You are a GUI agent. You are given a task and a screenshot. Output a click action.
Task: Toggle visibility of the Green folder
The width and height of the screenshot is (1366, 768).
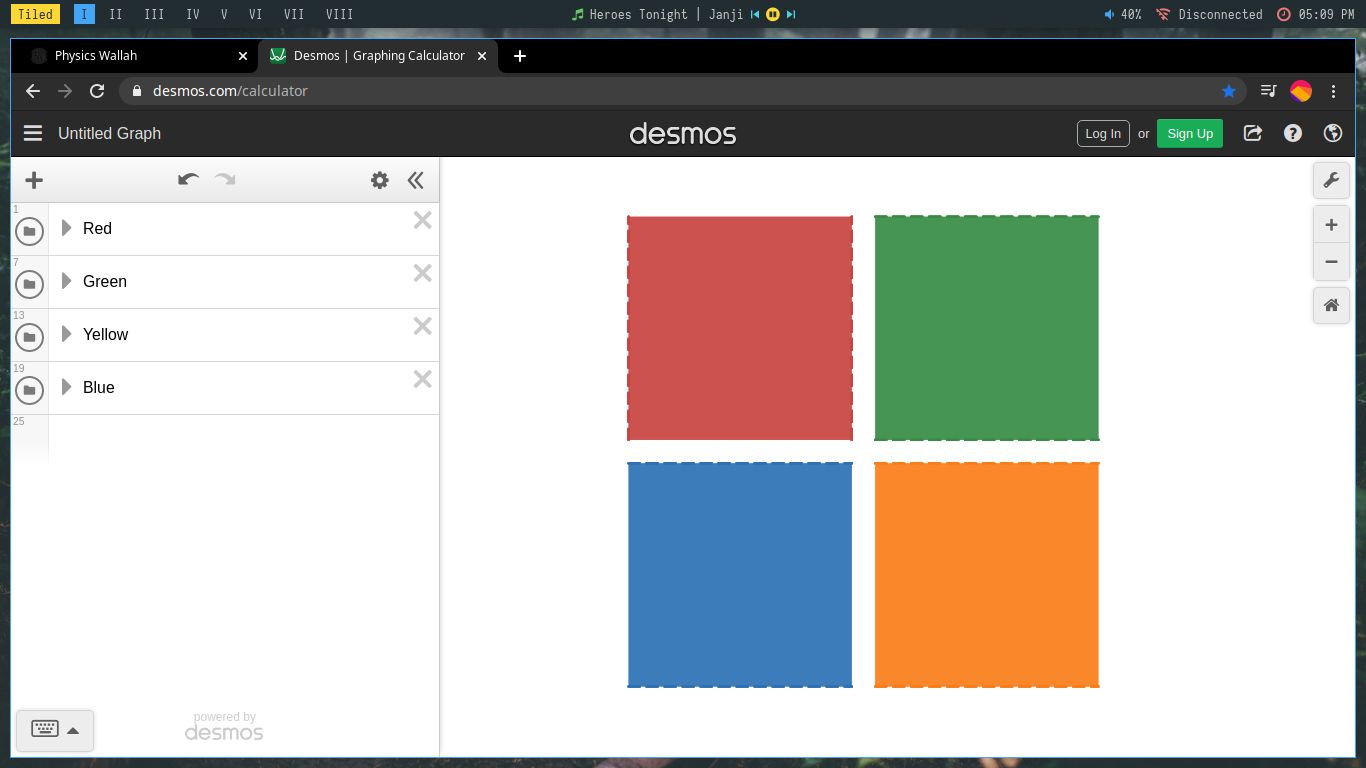pyautogui.click(x=29, y=284)
